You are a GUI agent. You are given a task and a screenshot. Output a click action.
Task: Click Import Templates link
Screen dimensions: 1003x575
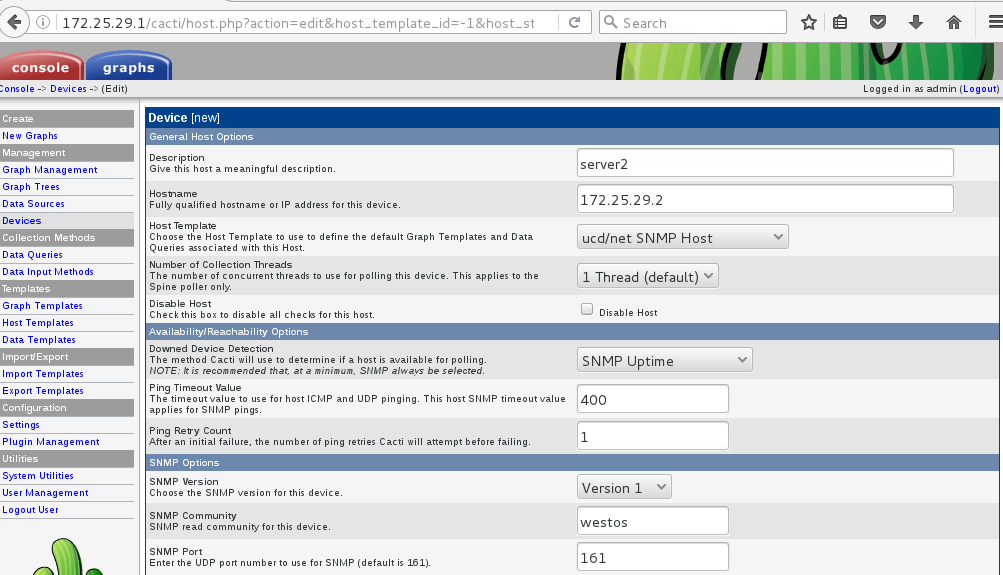[x=42, y=374]
